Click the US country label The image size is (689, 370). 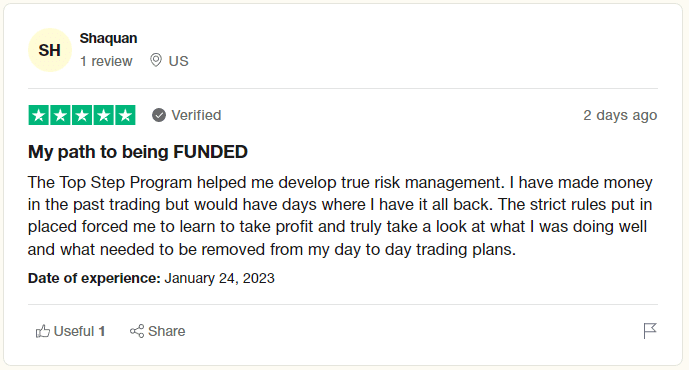(178, 61)
